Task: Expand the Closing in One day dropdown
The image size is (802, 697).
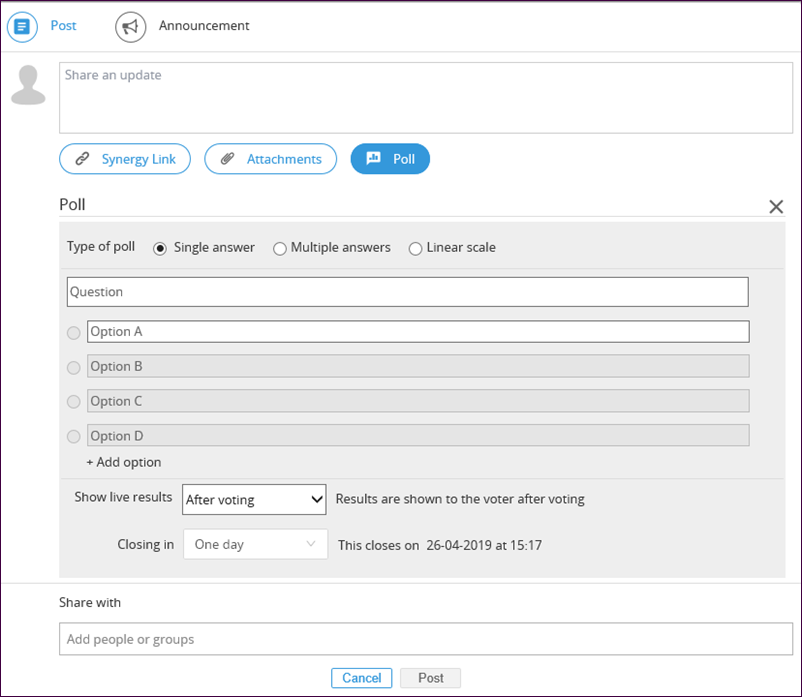Action: pyautogui.click(x=256, y=544)
